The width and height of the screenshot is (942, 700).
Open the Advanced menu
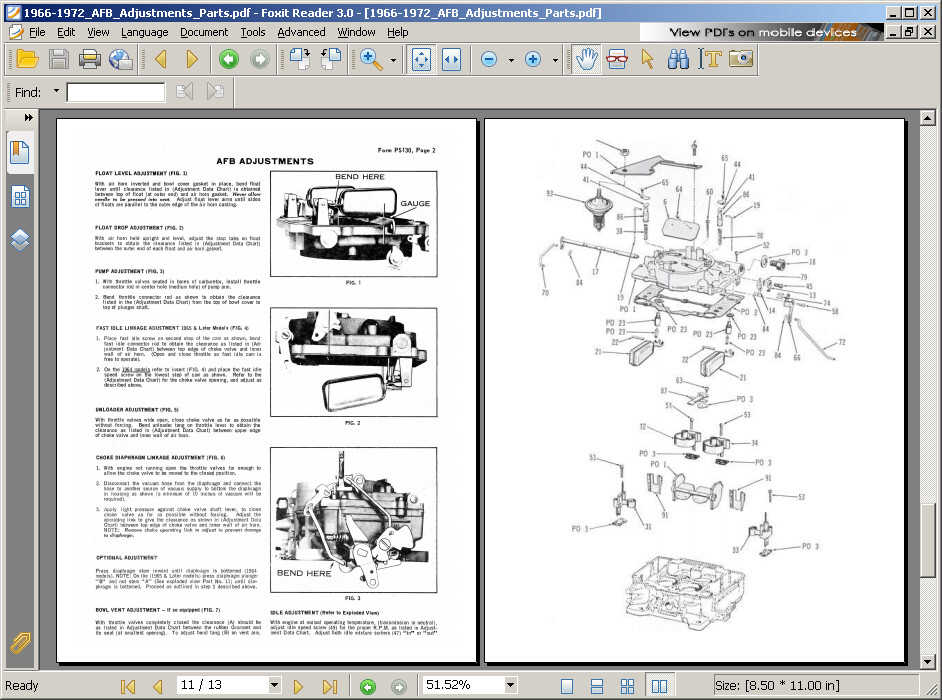pyautogui.click(x=301, y=32)
